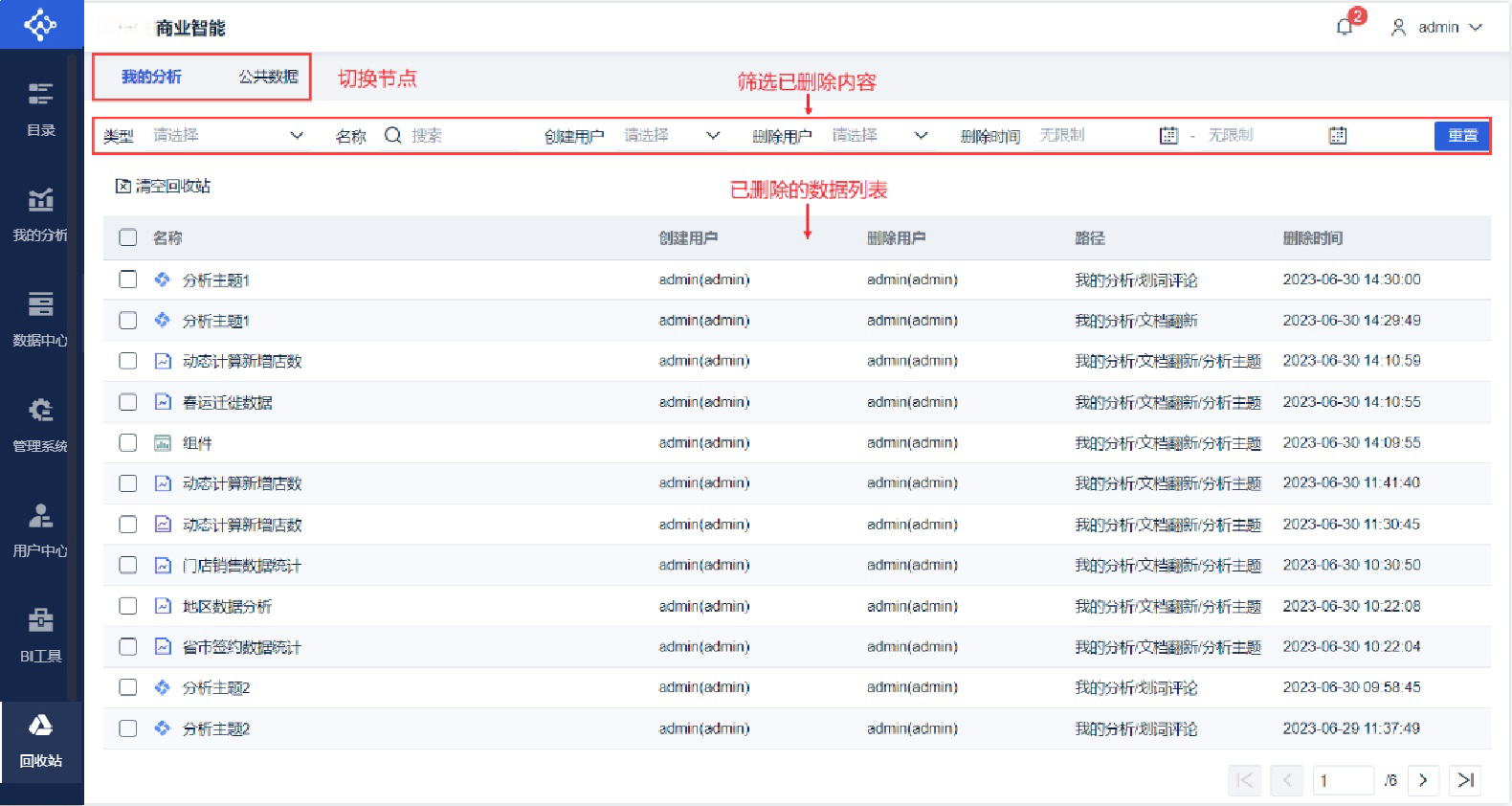Click the 省市签约数据统计 item name

pos(241,648)
